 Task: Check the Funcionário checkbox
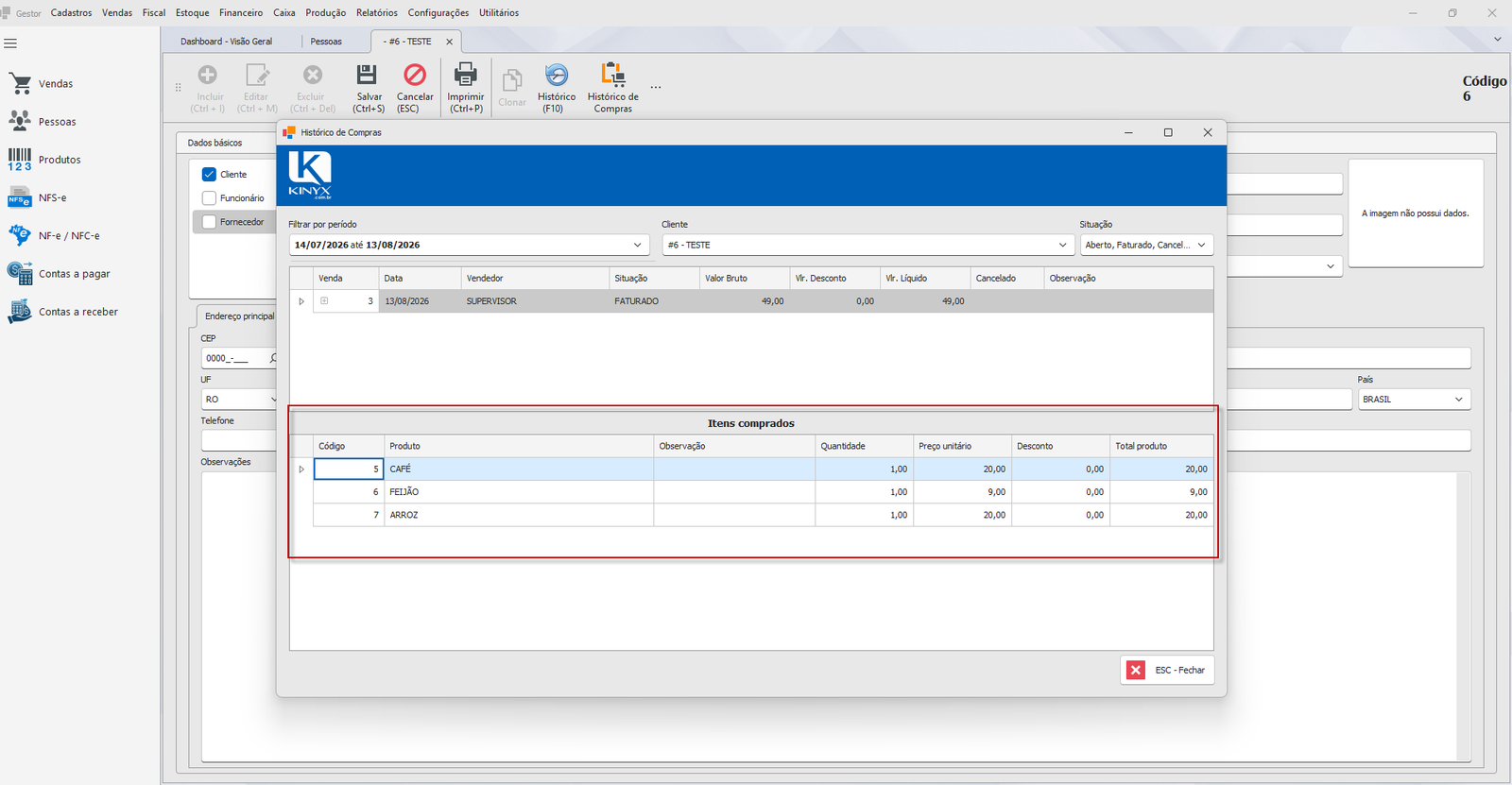click(209, 198)
